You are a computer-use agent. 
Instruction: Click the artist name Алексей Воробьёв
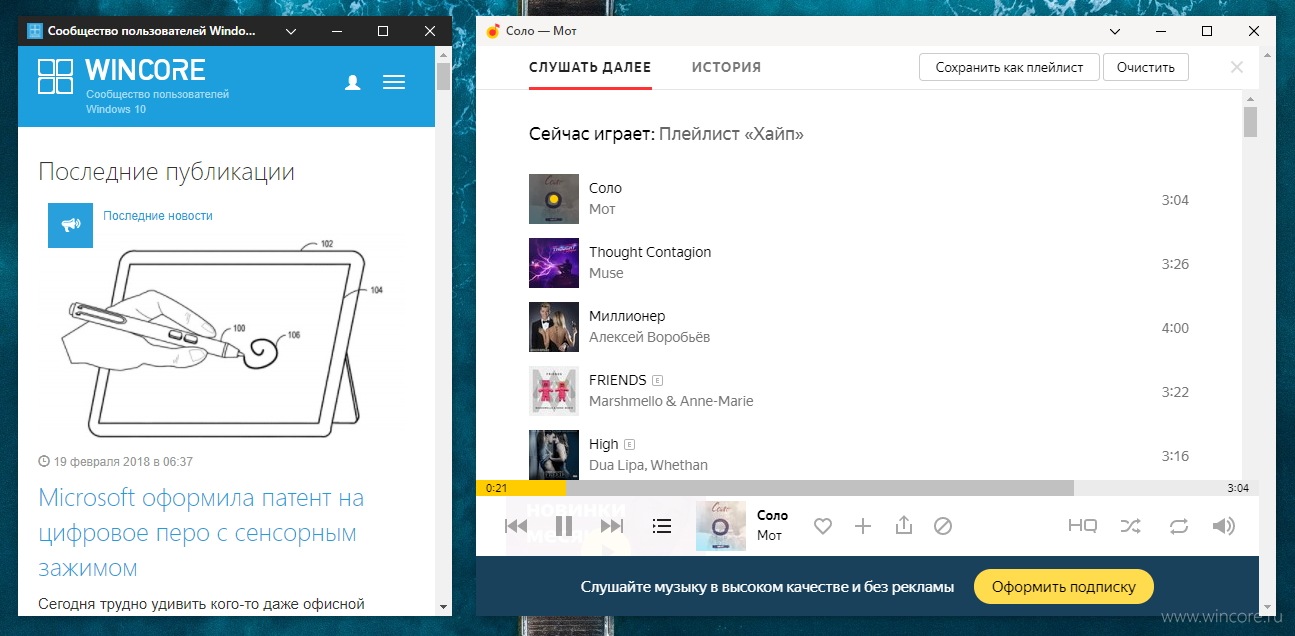coord(650,337)
